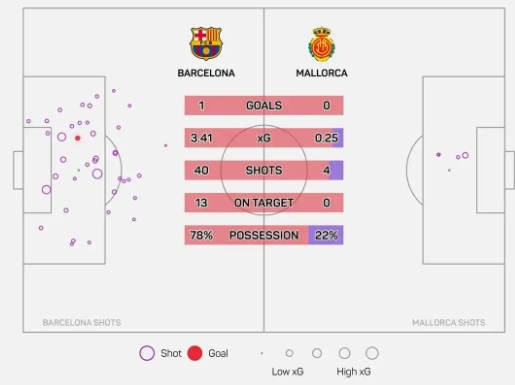The image size is (515, 385).
Task: Click the red Goal legend circle
Action: pyautogui.click(x=195, y=353)
